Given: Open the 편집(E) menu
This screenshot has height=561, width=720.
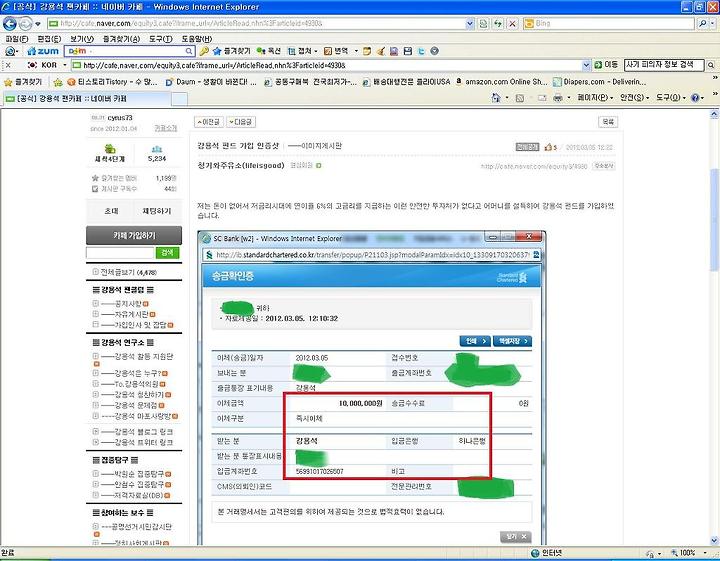Looking at the screenshot, I should tap(49, 39).
